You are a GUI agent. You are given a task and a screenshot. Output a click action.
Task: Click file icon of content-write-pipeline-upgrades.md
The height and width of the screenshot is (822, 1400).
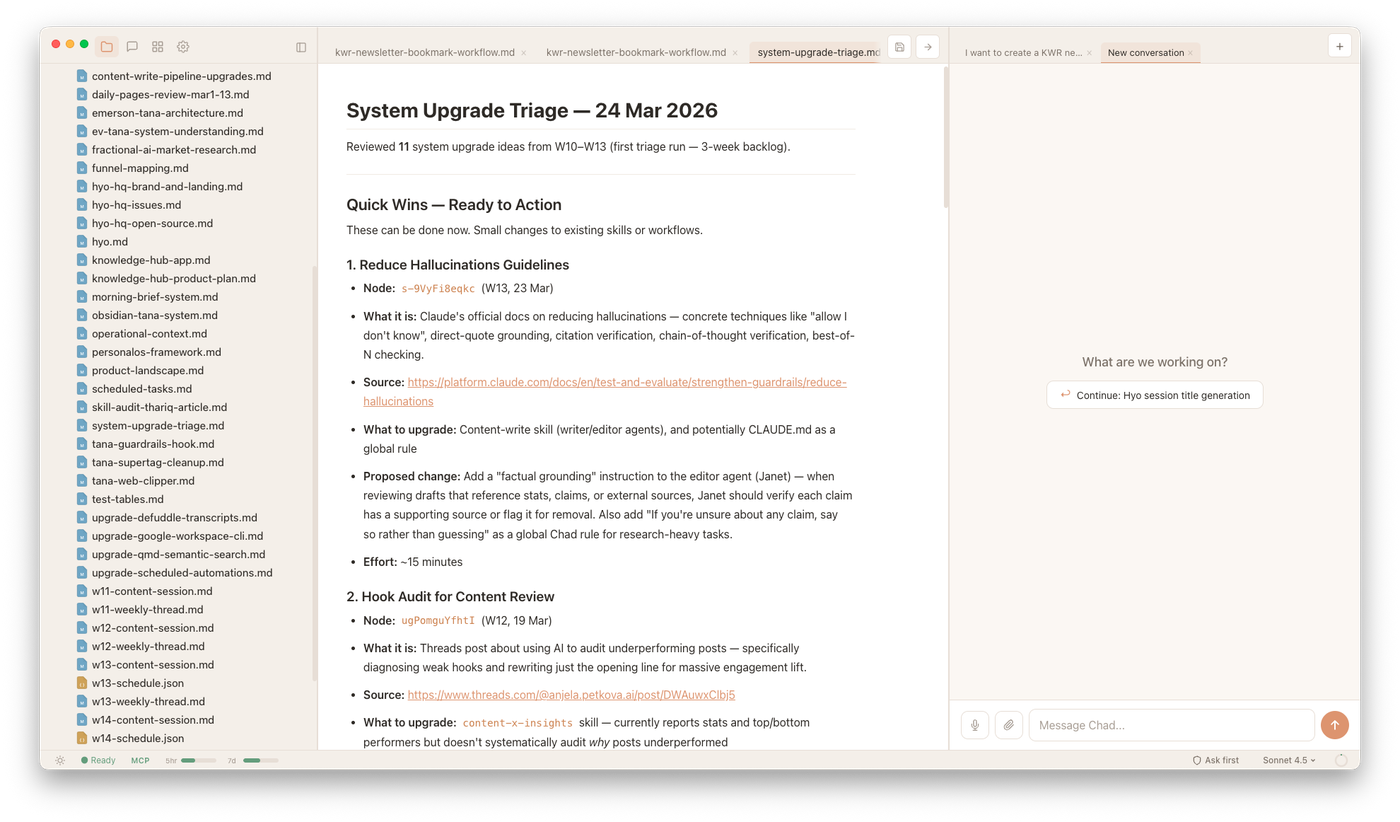[82, 76]
